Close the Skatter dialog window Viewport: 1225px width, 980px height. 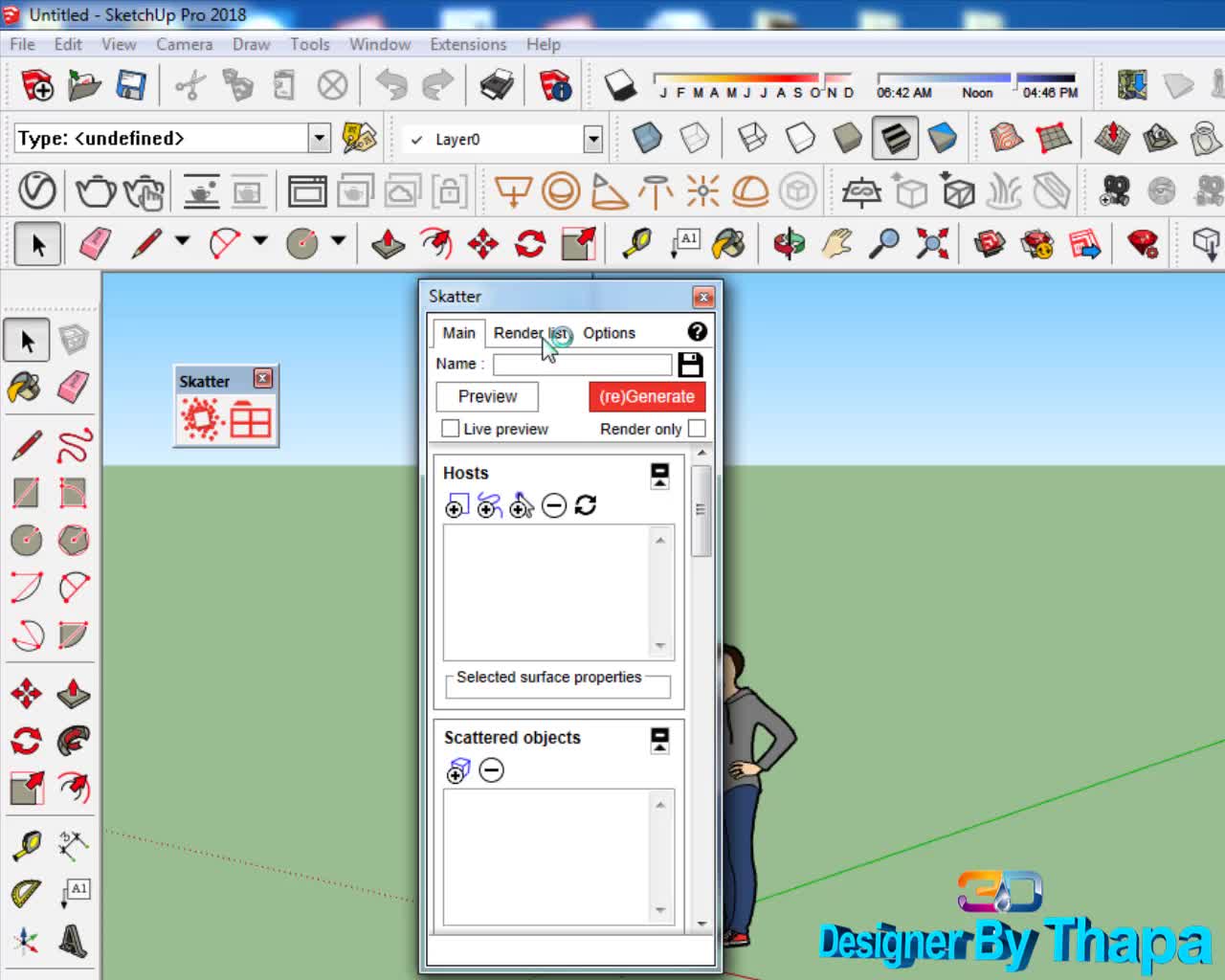703,297
